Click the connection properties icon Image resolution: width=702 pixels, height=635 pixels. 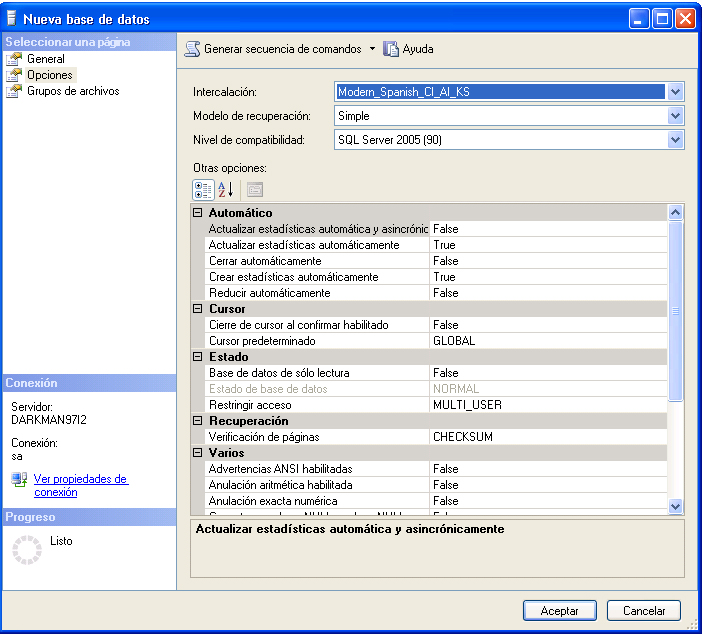coord(20,481)
